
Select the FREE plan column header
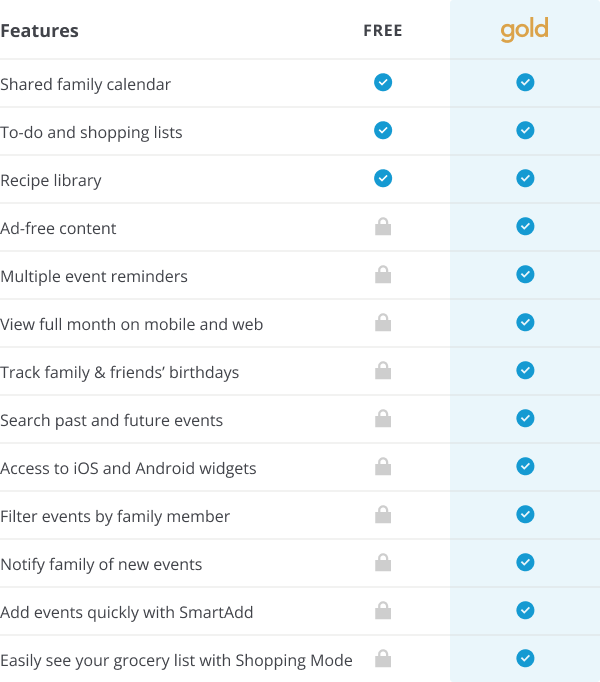383,30
